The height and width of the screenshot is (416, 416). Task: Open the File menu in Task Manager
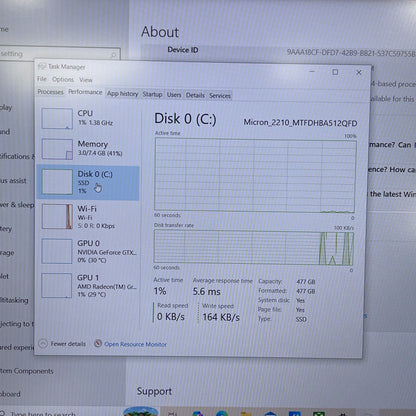coord(42,79)
